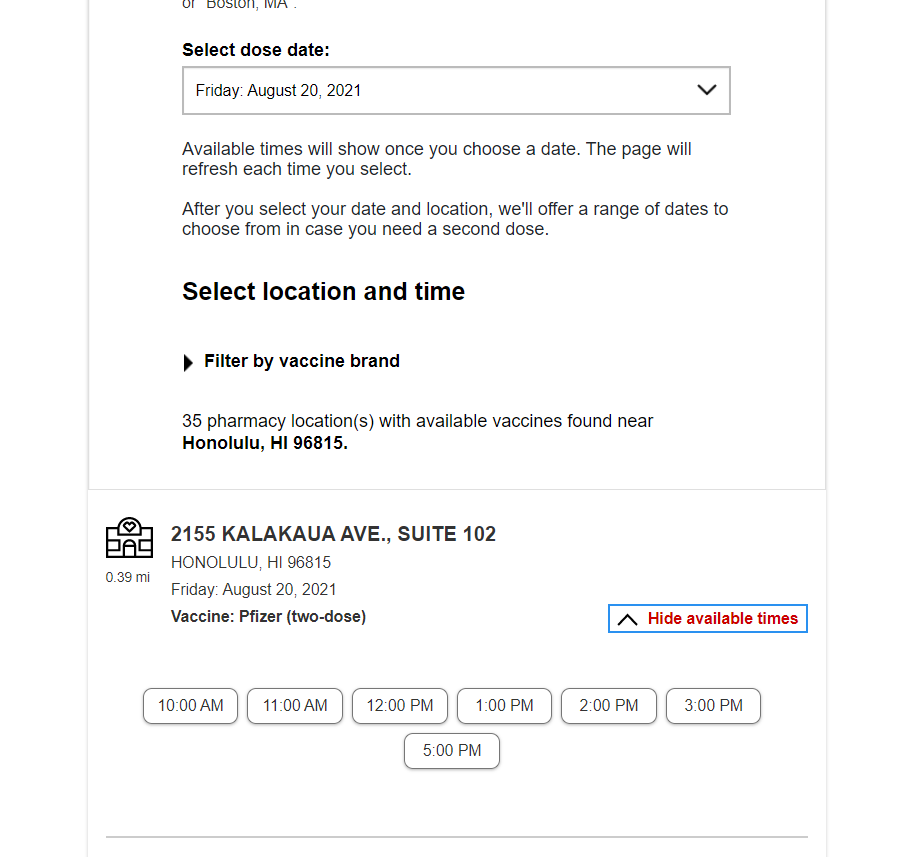Pick the 1:00 PM appointment slot

[504, 706]
